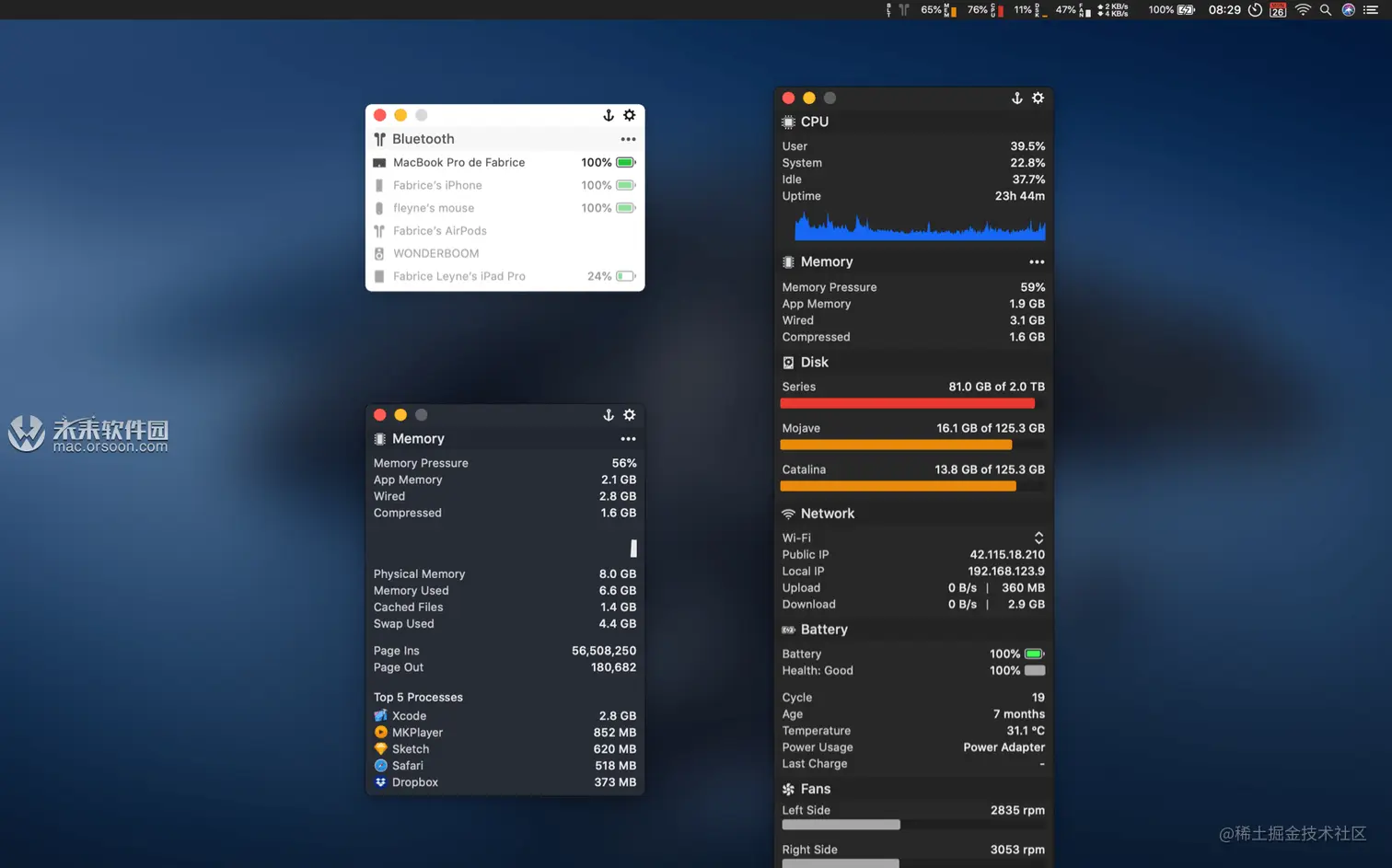Click the Left Side fan speed bar

tap(841, 825)
